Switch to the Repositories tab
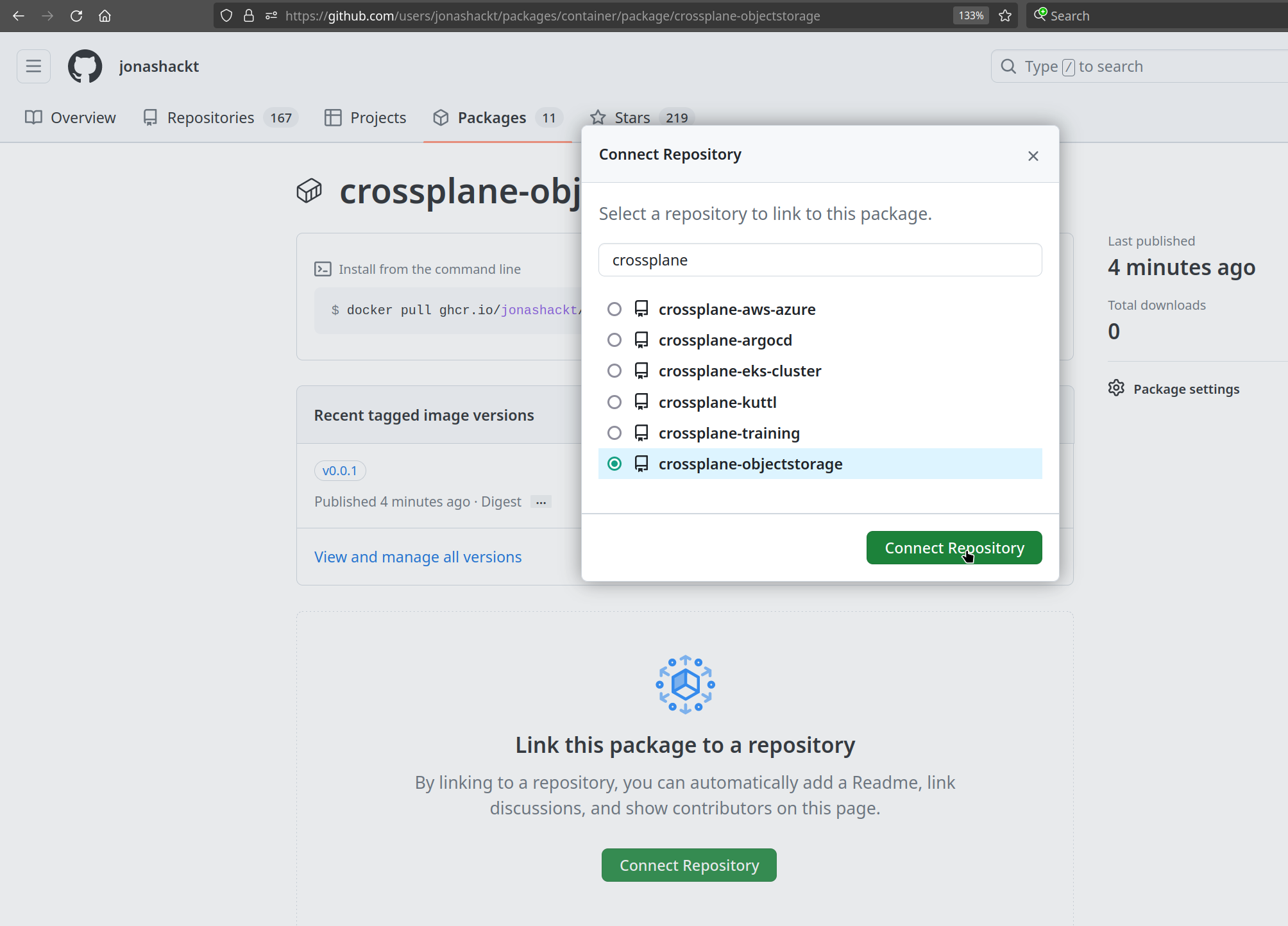 220,118
